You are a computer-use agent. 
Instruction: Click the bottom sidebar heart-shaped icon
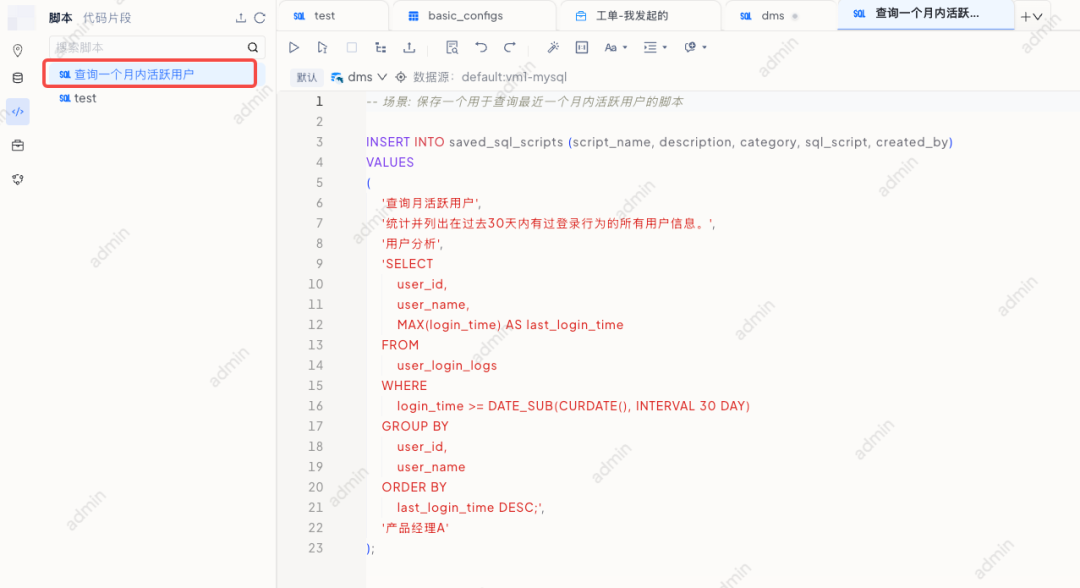tap(18, 180)
